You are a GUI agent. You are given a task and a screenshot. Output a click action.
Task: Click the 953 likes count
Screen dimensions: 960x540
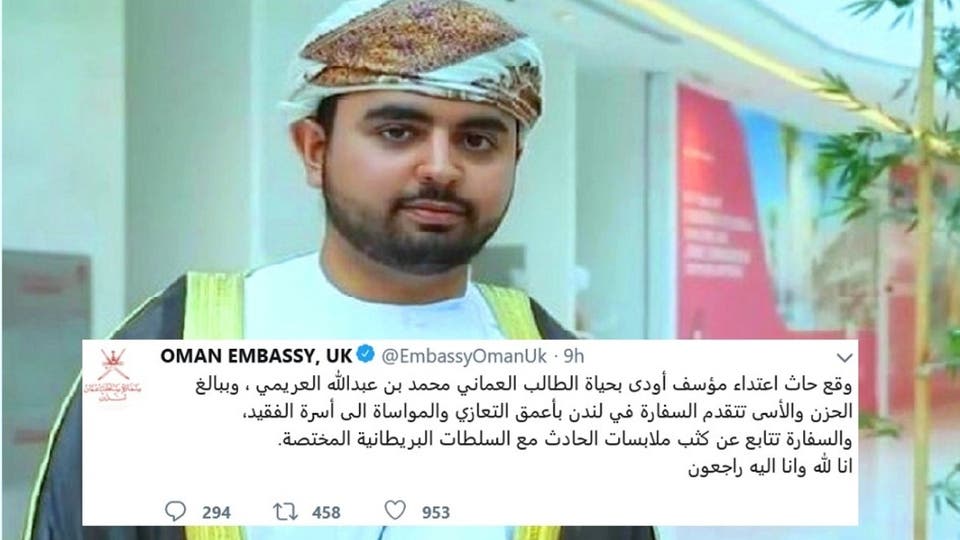436,512
